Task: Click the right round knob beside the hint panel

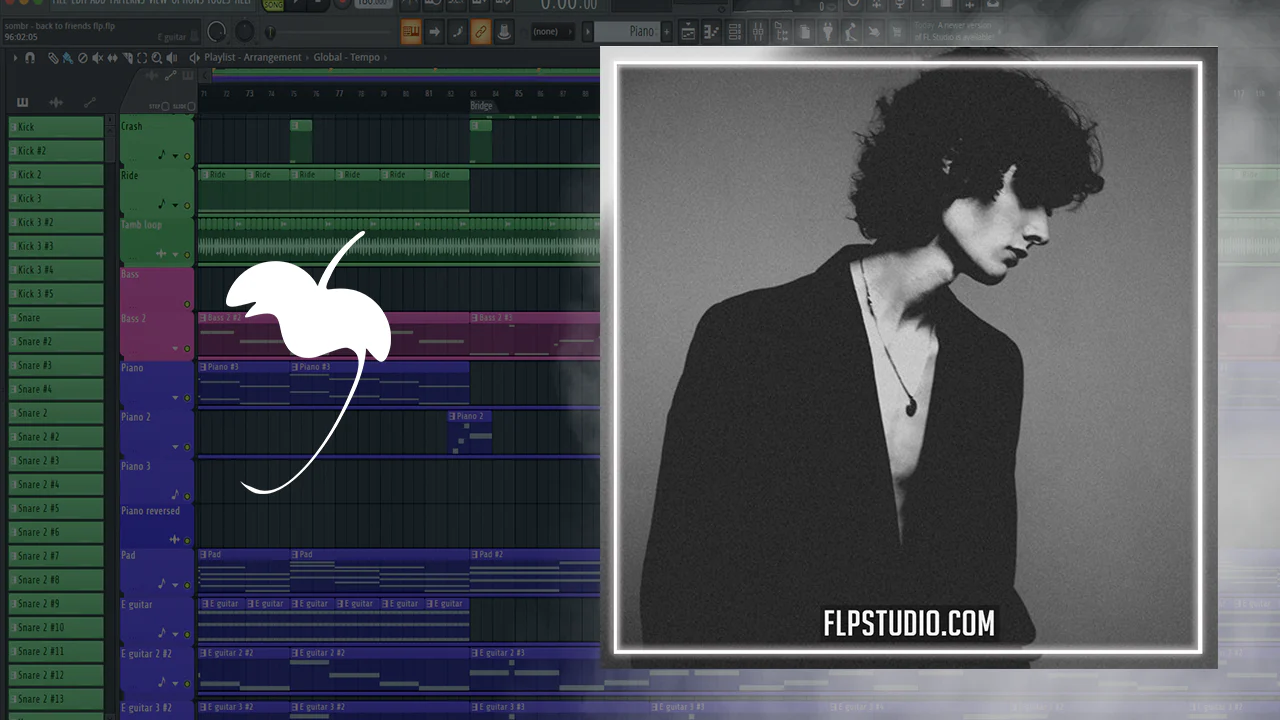Action: click(246, 32)
